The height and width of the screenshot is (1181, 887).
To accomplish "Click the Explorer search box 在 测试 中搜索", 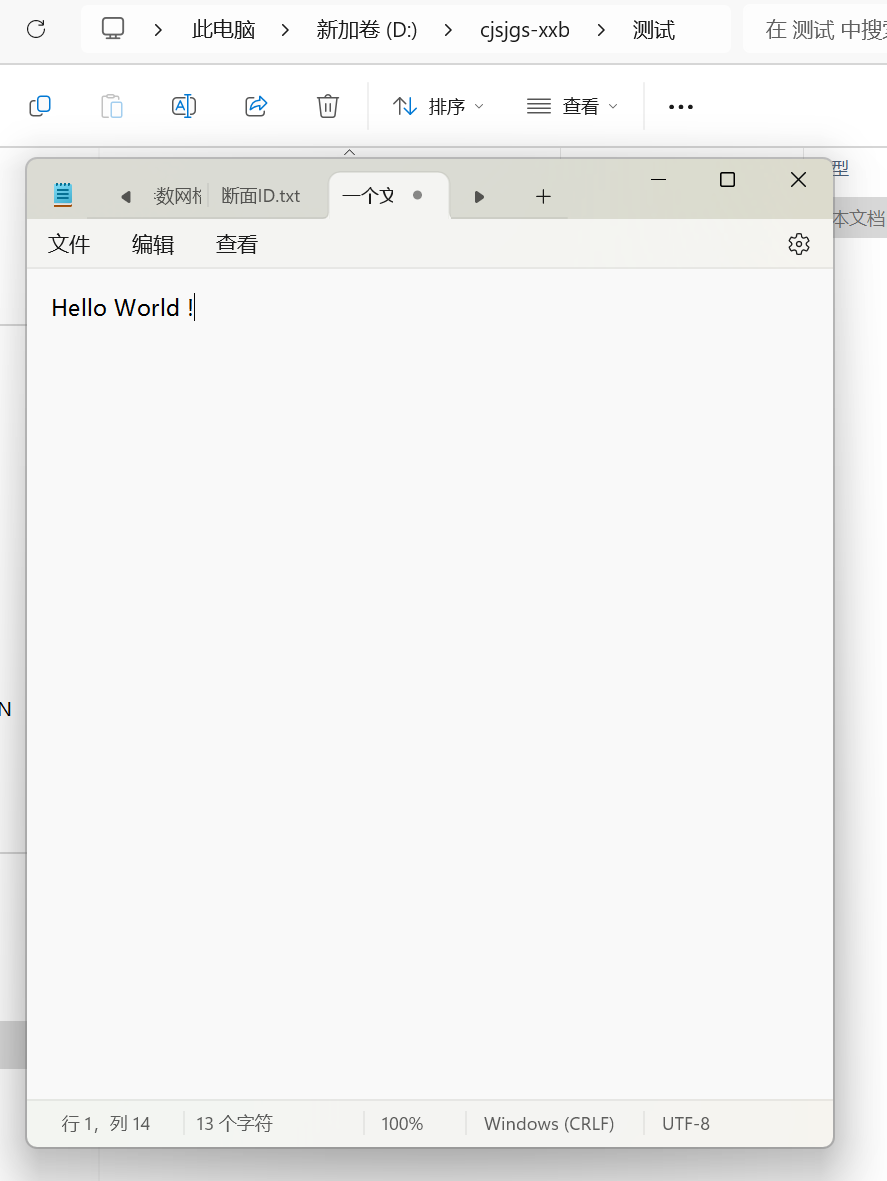I will pyautogui.click(x=817, y=30).
